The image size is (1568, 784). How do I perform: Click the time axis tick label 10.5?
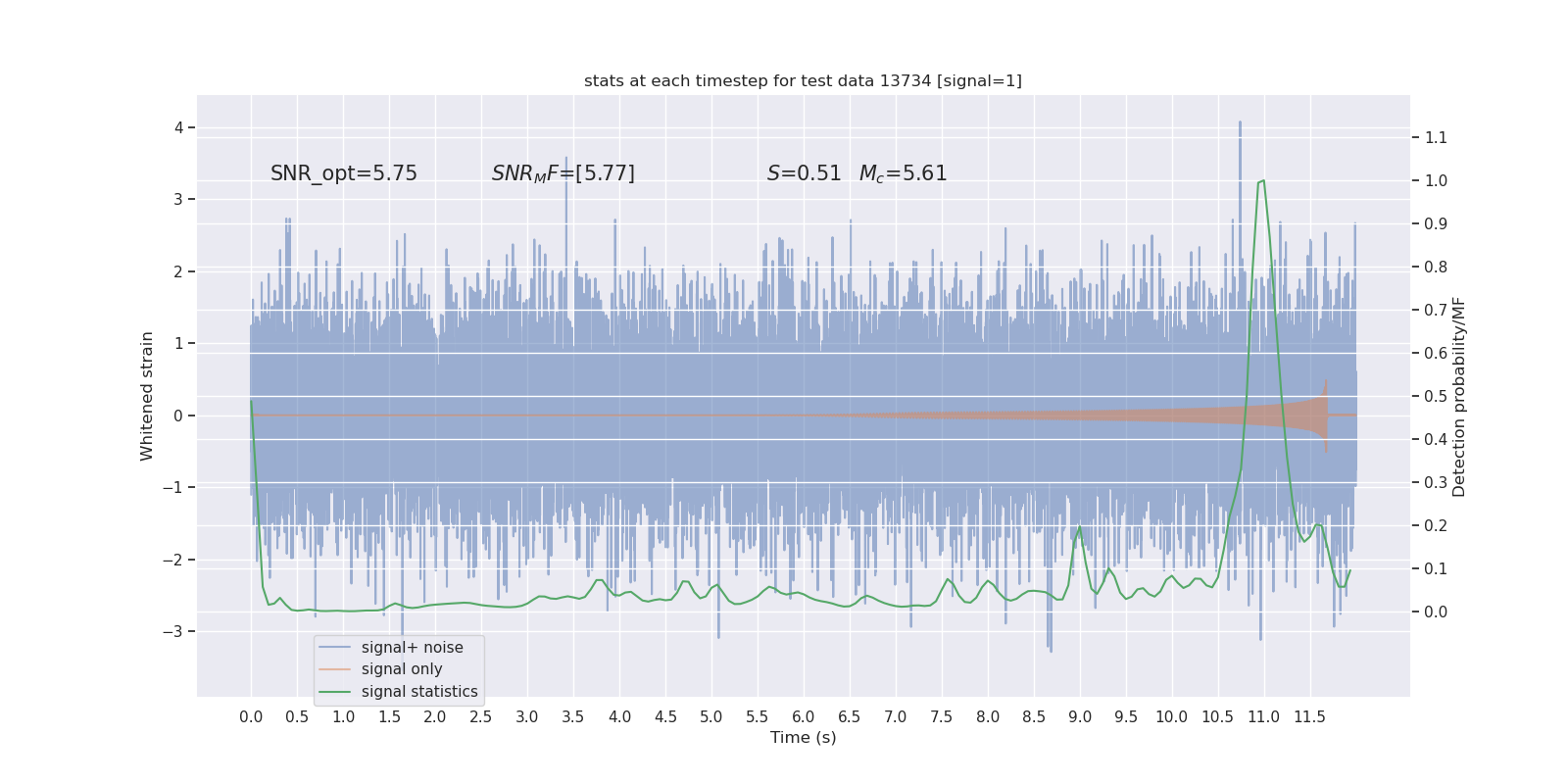click(1218, 717)
